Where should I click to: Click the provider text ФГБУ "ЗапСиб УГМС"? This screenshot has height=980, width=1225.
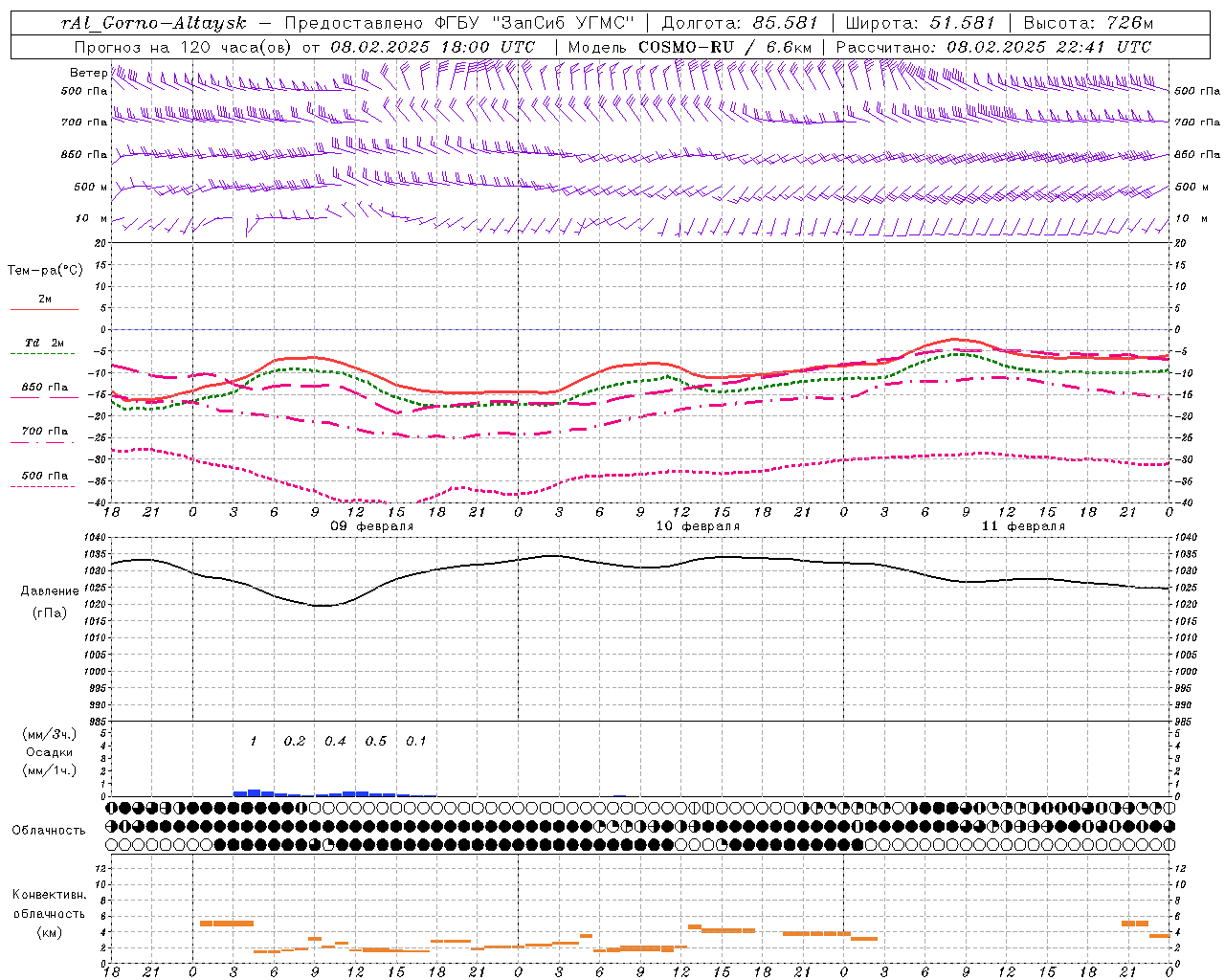point(535,23)
